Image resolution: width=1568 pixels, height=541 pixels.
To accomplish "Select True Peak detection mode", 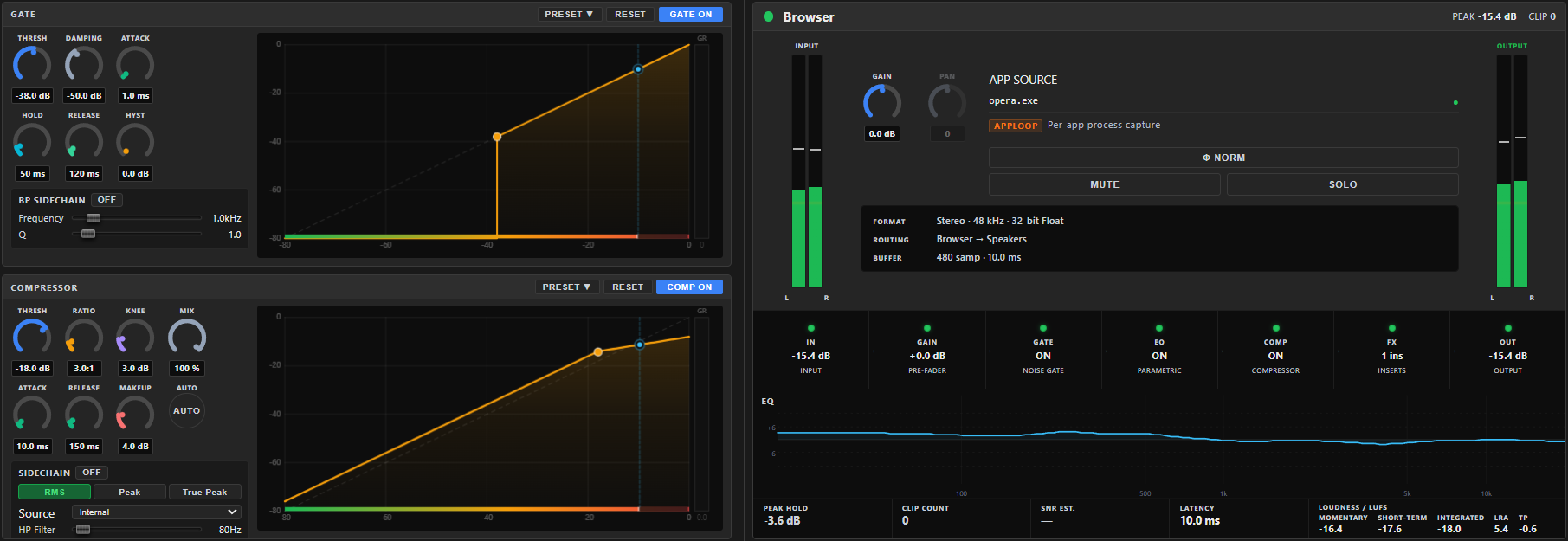I will [205, 492].
